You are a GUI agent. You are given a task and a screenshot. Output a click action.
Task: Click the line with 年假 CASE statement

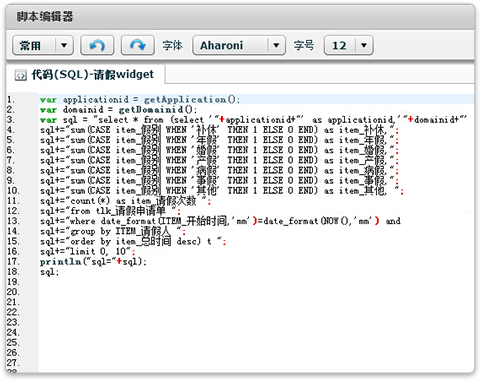click(x=219, y=140)
